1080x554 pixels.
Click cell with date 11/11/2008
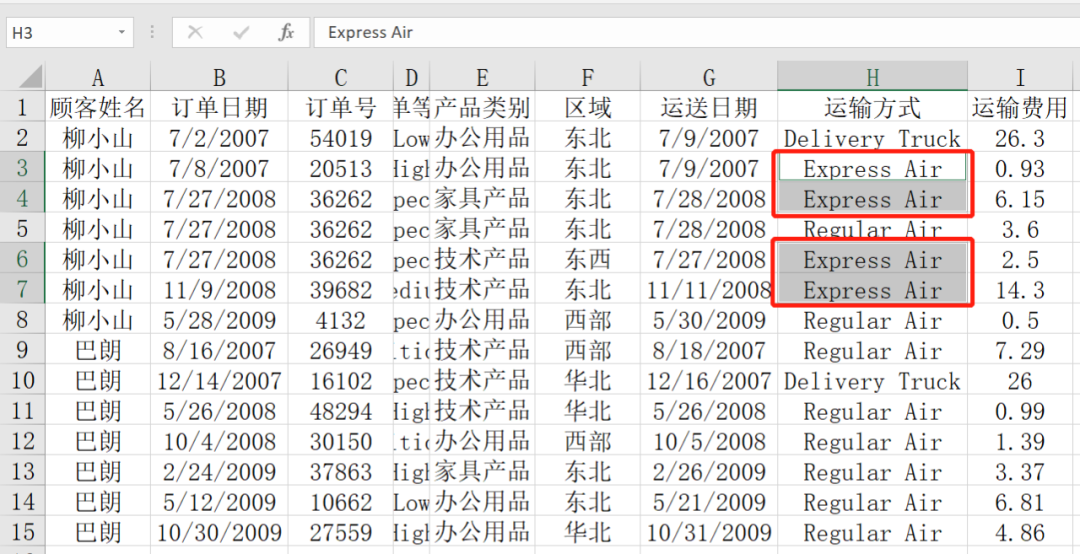coord(709,290)
